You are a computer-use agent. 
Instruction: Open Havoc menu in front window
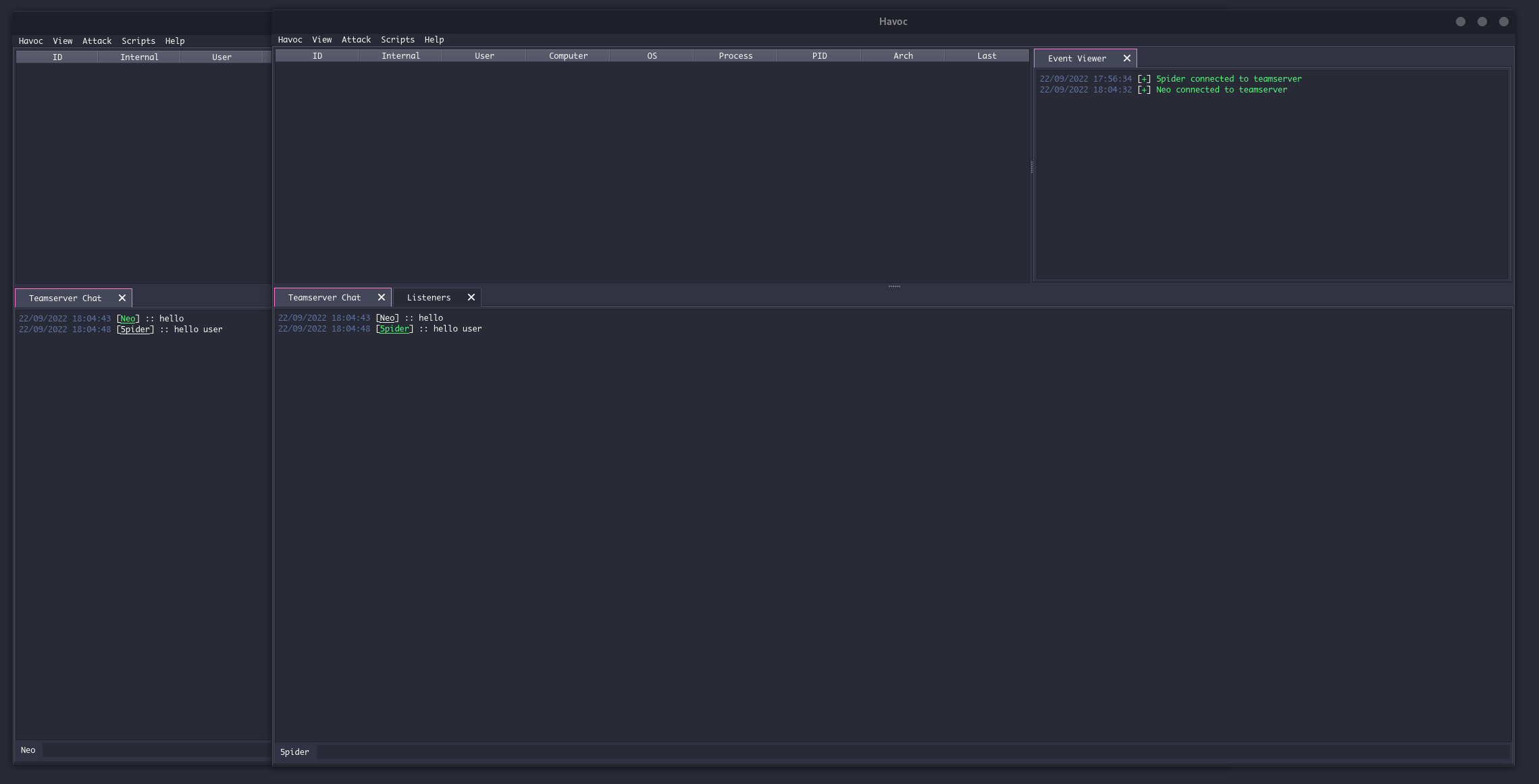(x=290, y=40)
